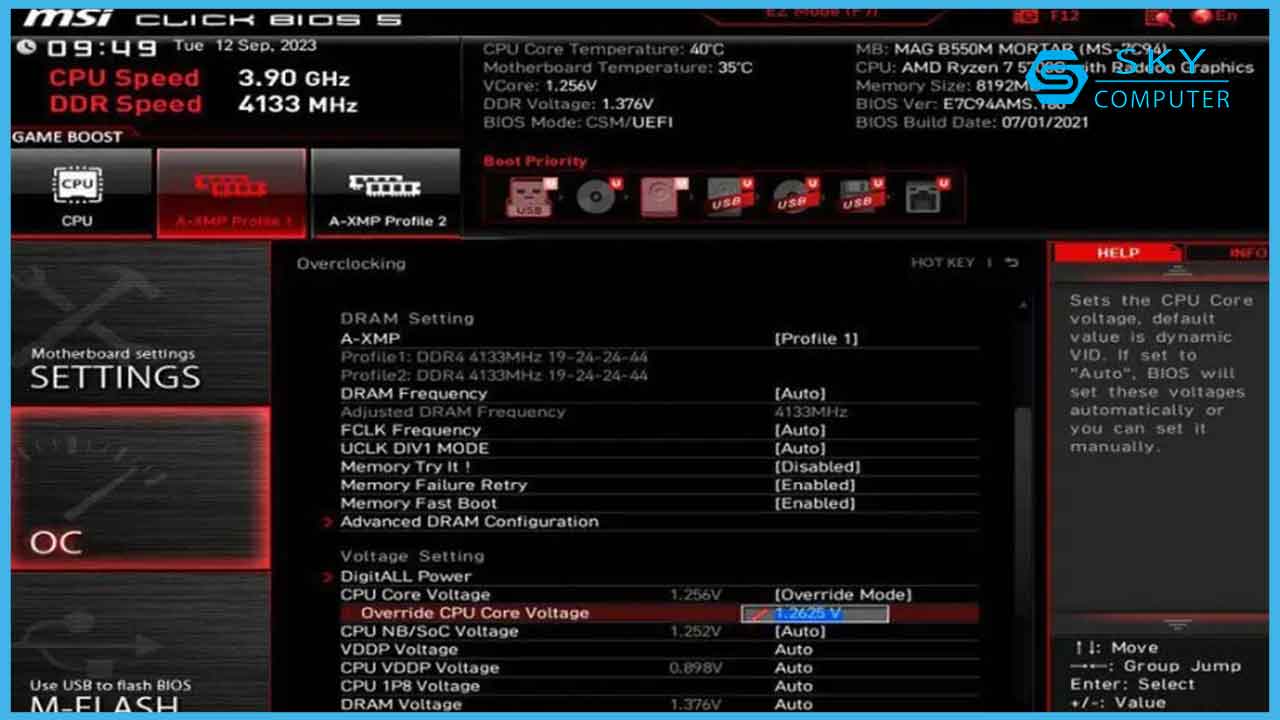Select CPU VDDP Voltage Auto value
Screen dimensions: 1280x720
(x=794, y=668)
